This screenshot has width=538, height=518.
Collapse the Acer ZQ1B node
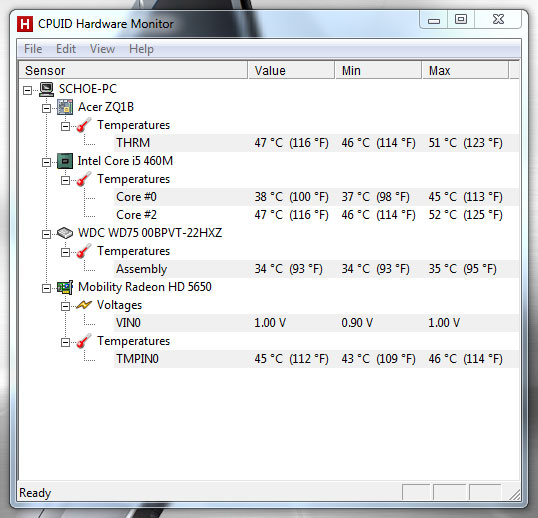(x=46, y=108)
